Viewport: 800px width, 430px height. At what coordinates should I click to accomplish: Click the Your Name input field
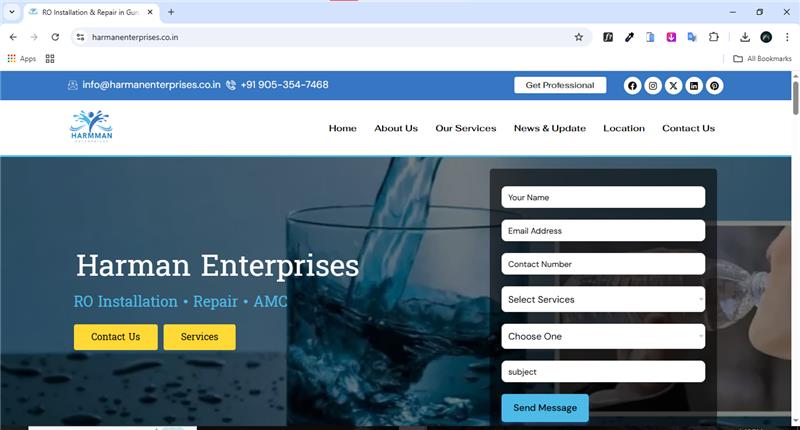[x=603, y=197]
